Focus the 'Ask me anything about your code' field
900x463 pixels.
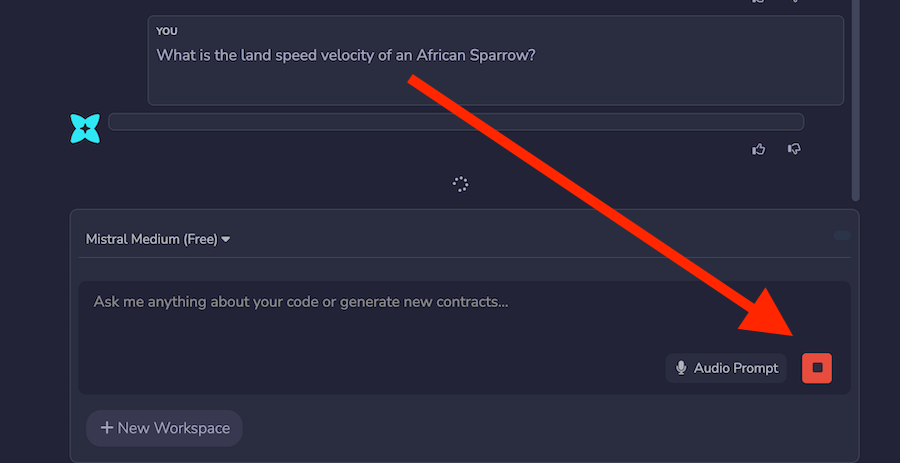point(464,337)
